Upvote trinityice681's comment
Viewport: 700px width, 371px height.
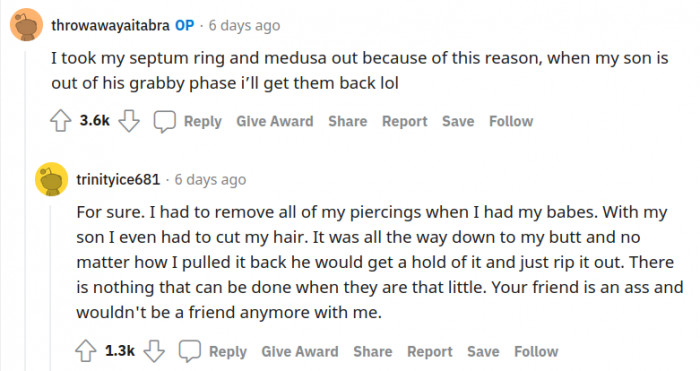(x=86, y=351)
